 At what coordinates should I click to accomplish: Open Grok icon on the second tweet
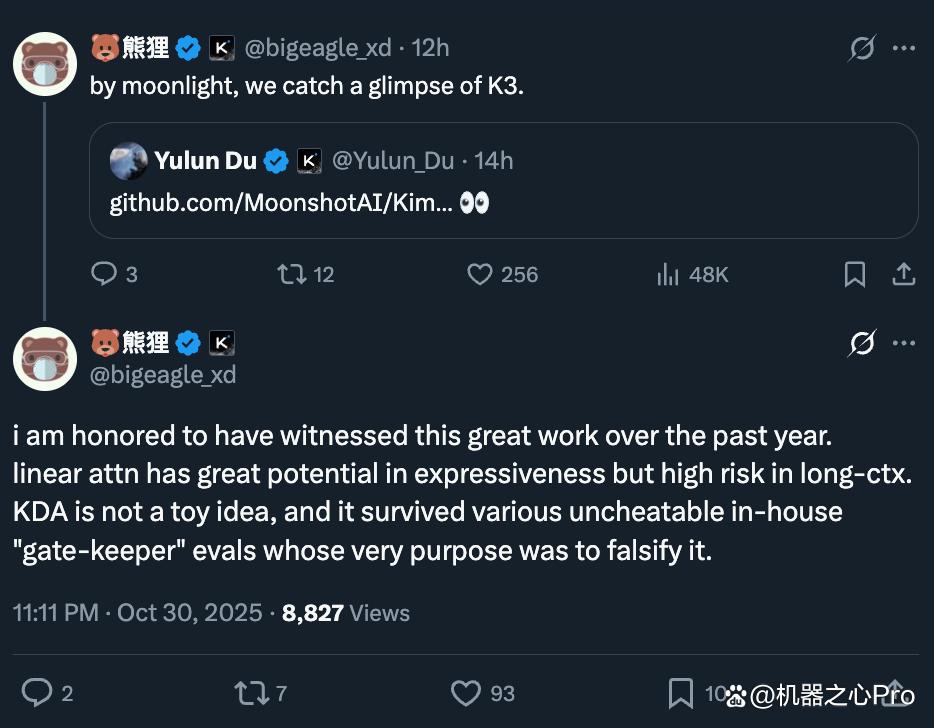(861, 344)
